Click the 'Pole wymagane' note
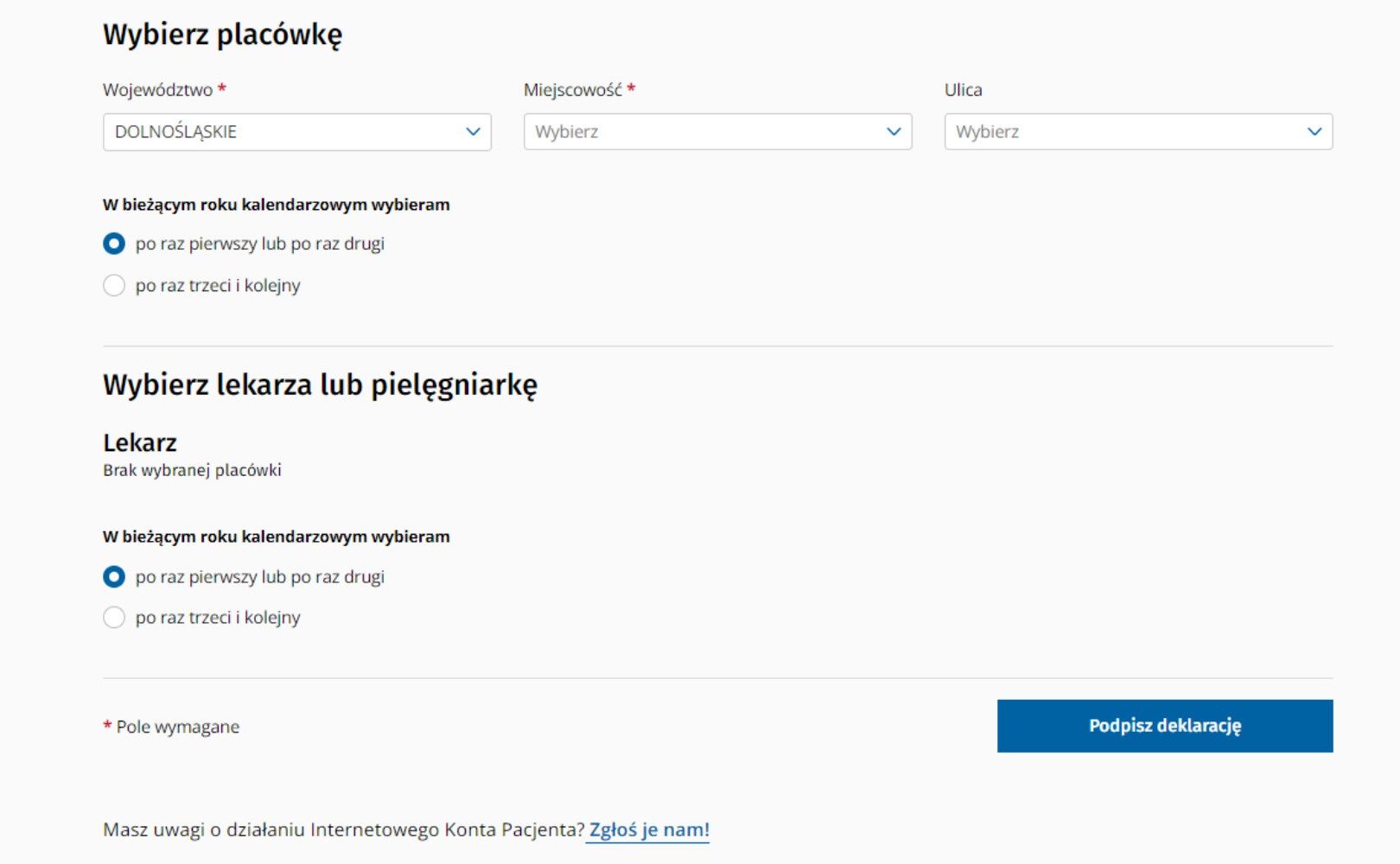The image size is (1400, 864). pos(178,727)
